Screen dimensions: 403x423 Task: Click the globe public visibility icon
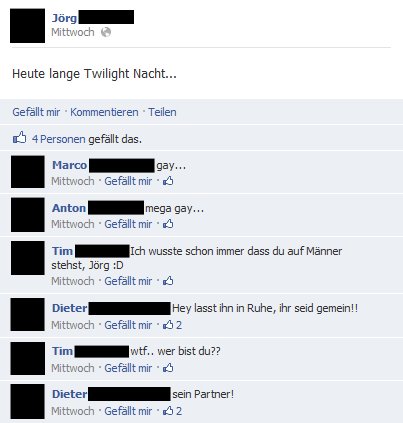[106, 32]
